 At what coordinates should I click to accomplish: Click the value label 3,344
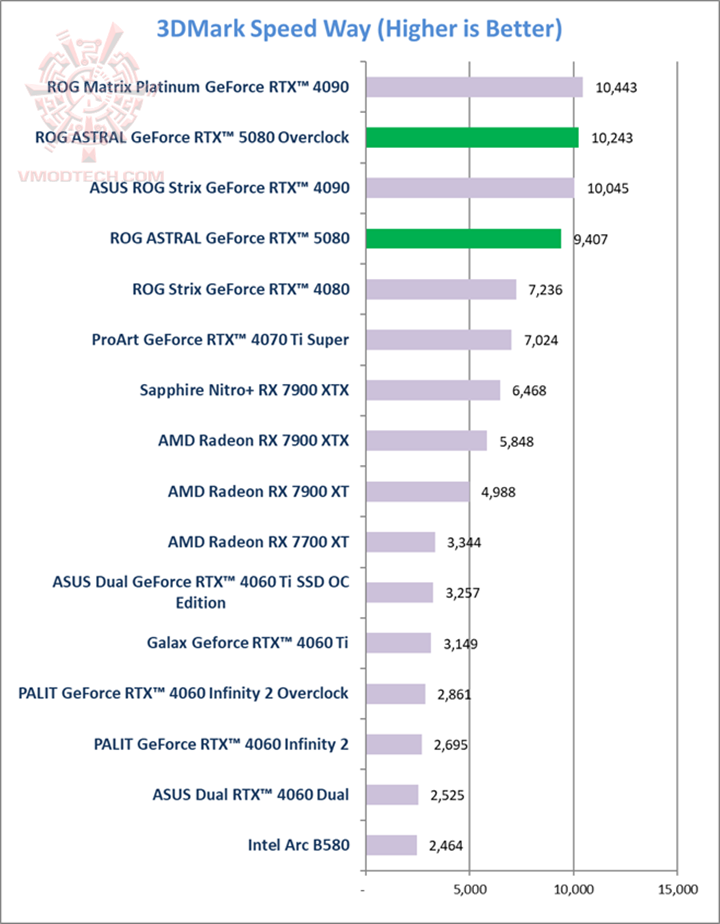464,543
